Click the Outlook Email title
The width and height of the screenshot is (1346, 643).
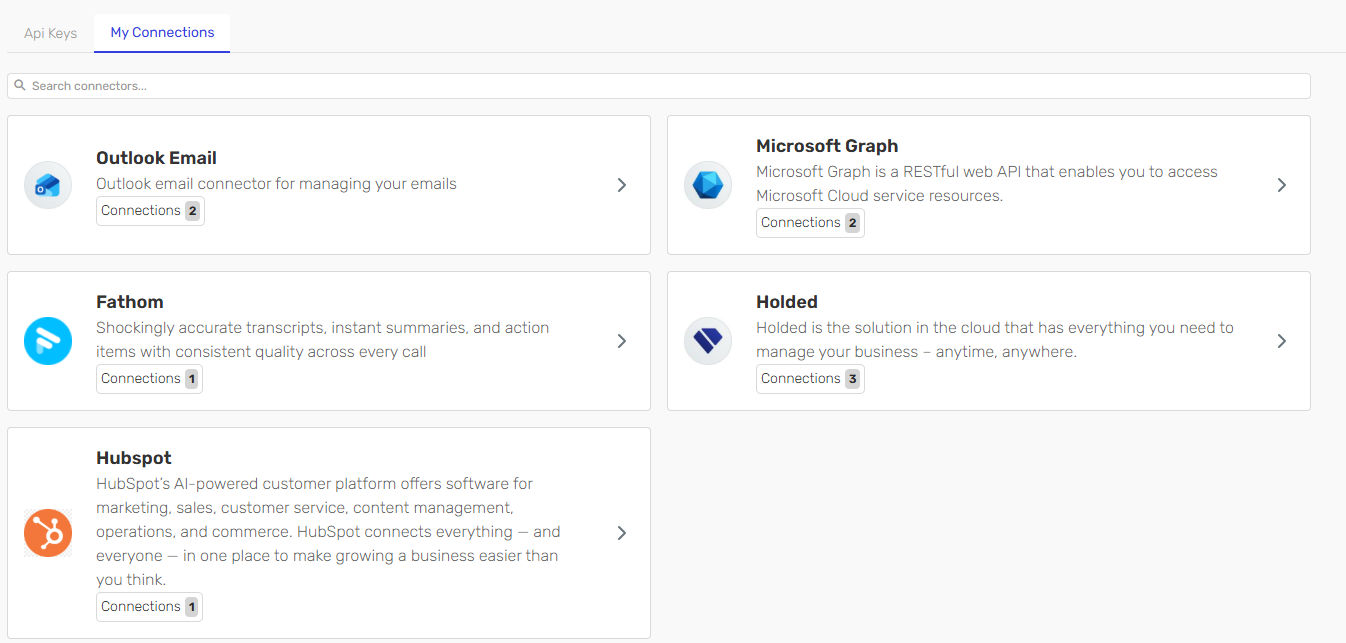point(156,158)
